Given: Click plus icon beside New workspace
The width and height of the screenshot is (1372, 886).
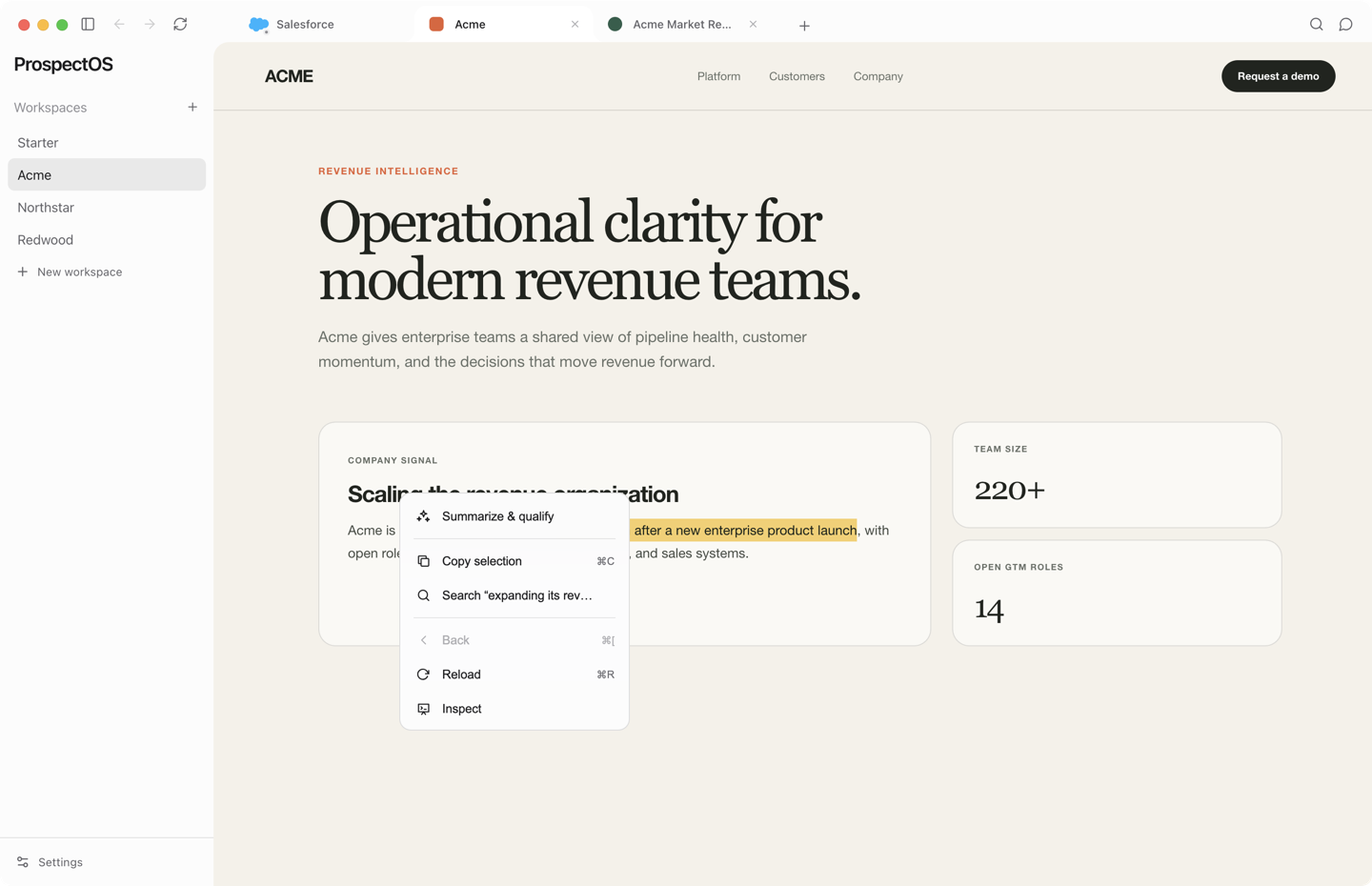Looking at the screenshot, I should [23, 272].
